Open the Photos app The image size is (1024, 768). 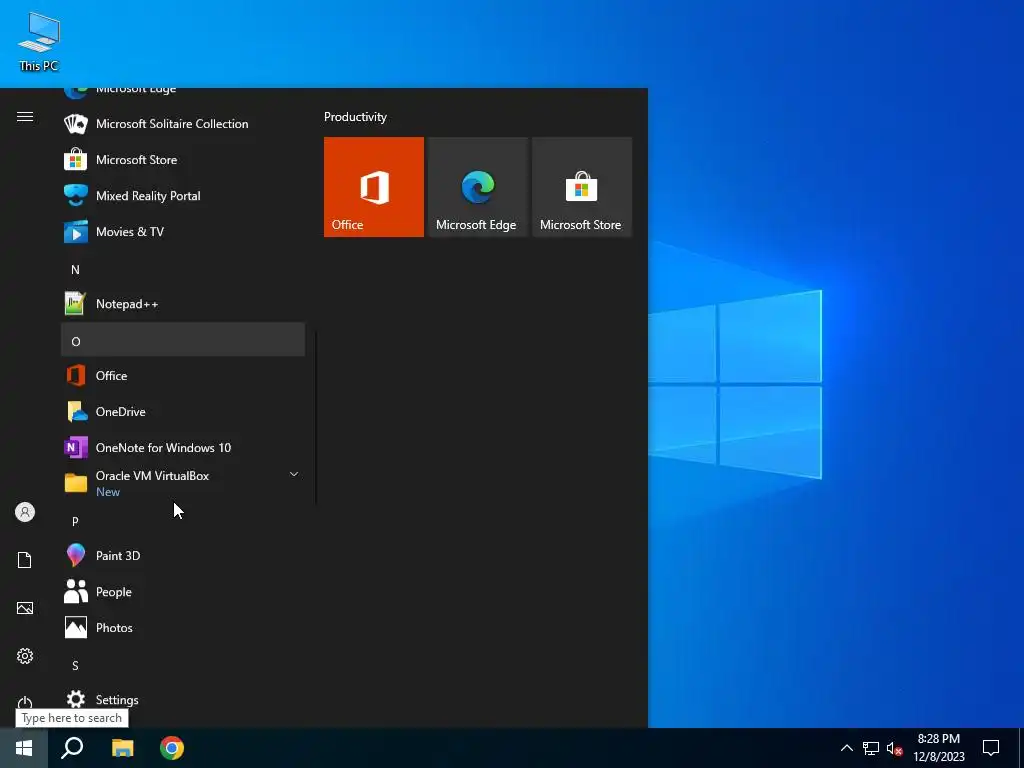[183, 628]
